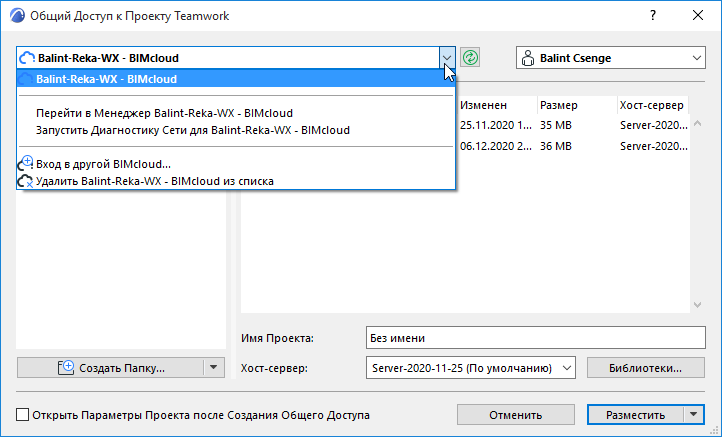Click the Размер column header
Image resolution: width=722 pixels, height=437 pixels.
click(577, 105)
